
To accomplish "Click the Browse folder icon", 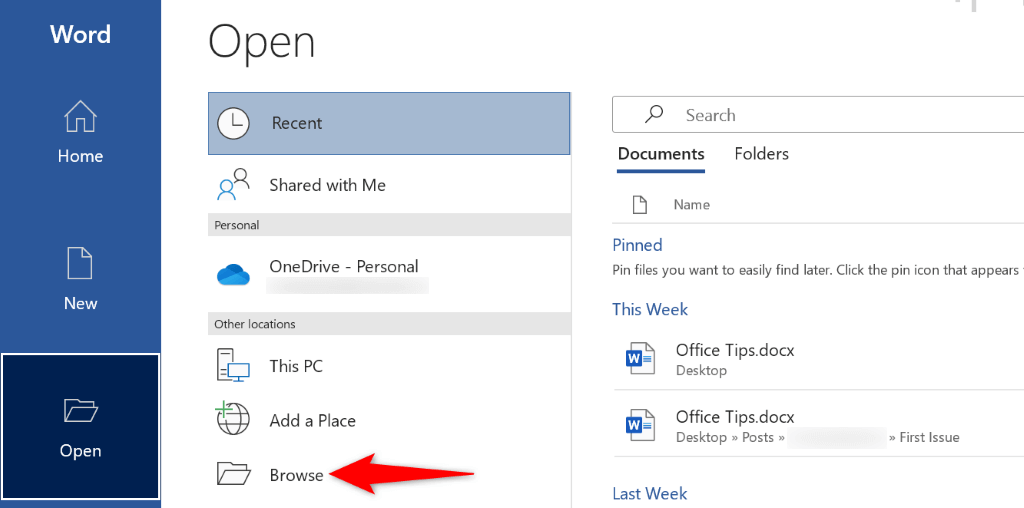I will coord(233,474).
